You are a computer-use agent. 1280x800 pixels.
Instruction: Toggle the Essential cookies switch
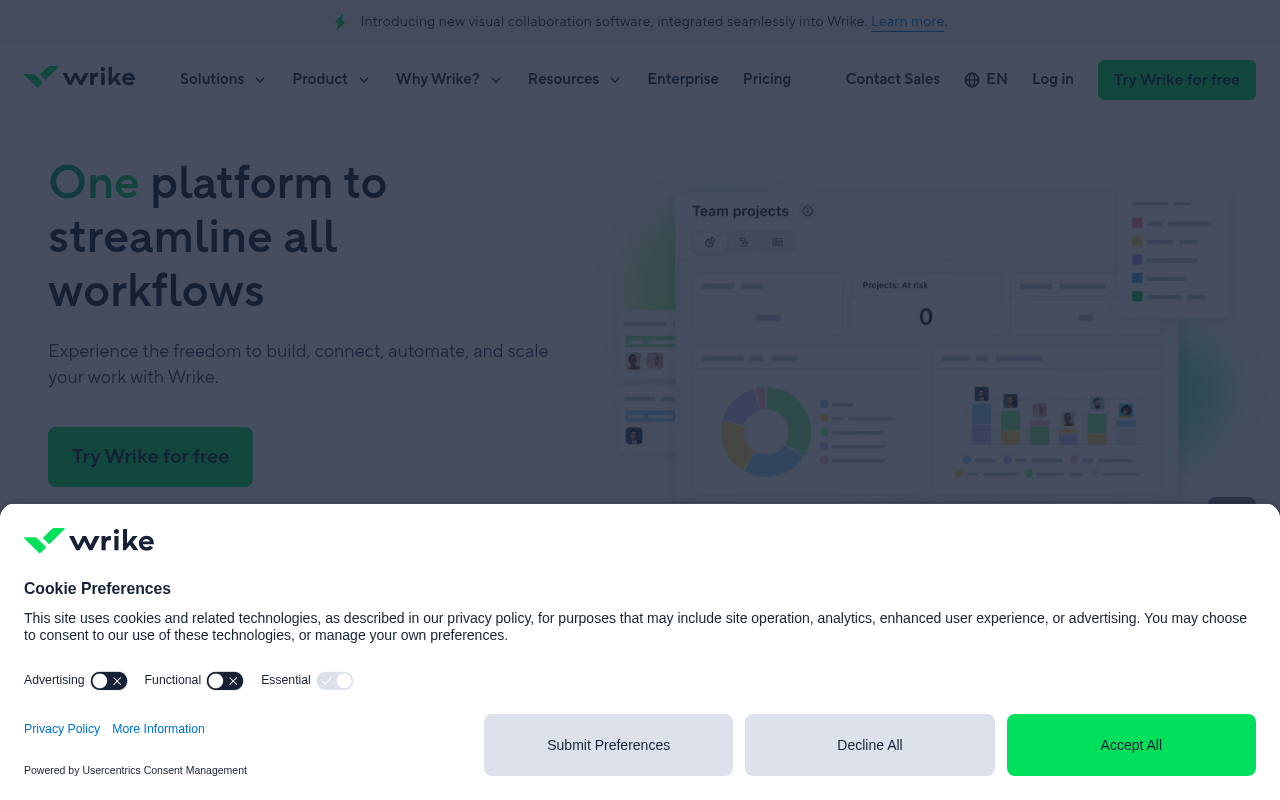[335, 681]
